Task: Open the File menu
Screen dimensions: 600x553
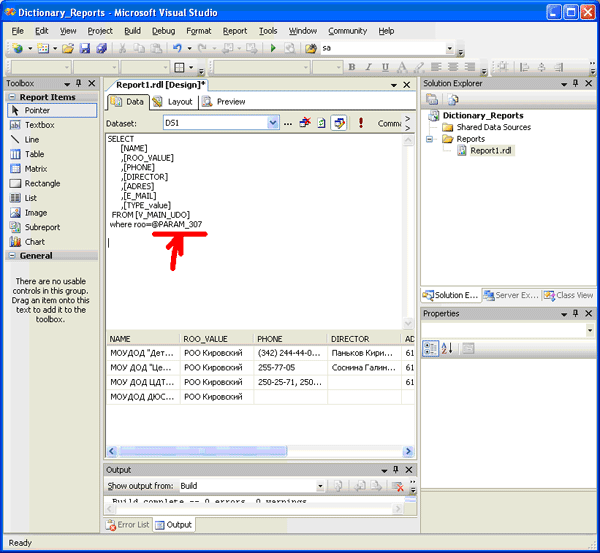Action: (x=18, y=31)
